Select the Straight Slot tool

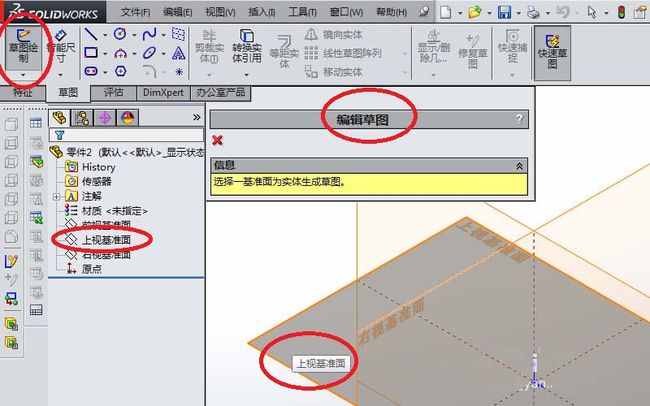click(x=91, y=71)
